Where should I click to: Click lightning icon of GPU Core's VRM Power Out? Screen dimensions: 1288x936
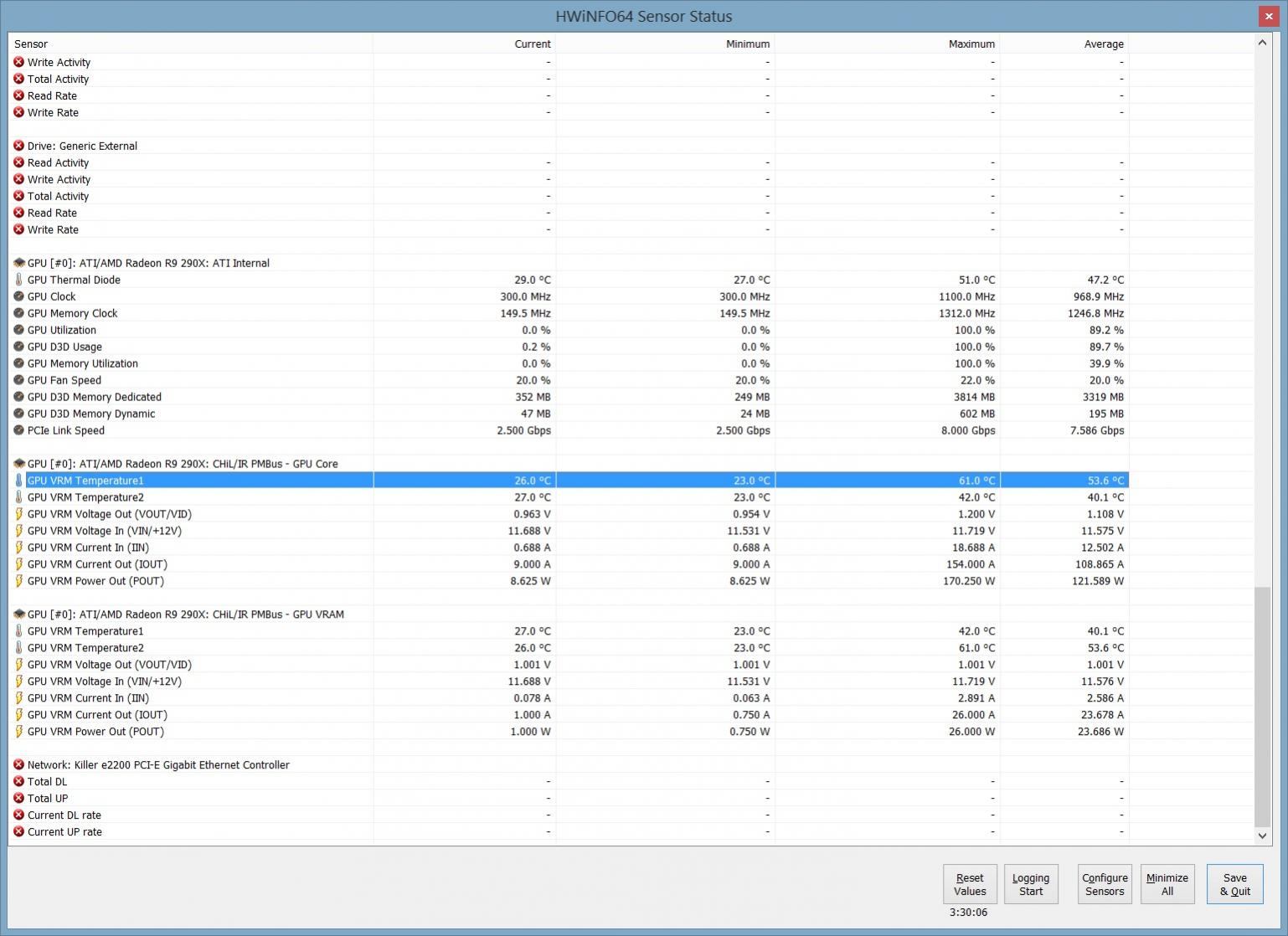point(18,581)
